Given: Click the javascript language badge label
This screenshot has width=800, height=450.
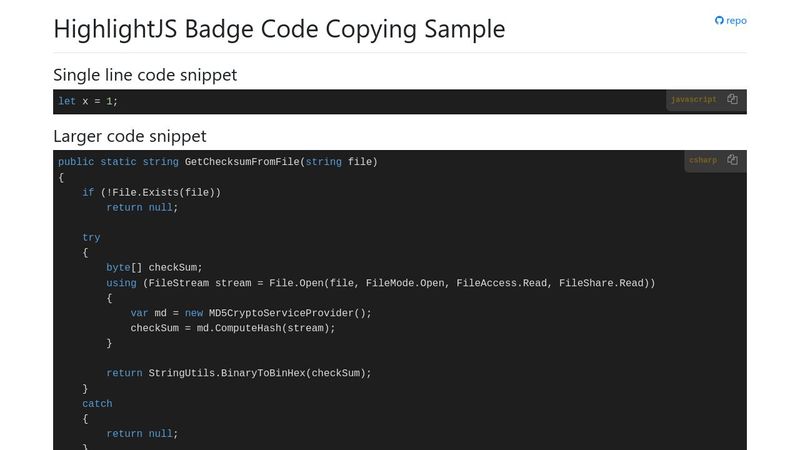Looking at the screenshot, I should click(x=693, y=99).
